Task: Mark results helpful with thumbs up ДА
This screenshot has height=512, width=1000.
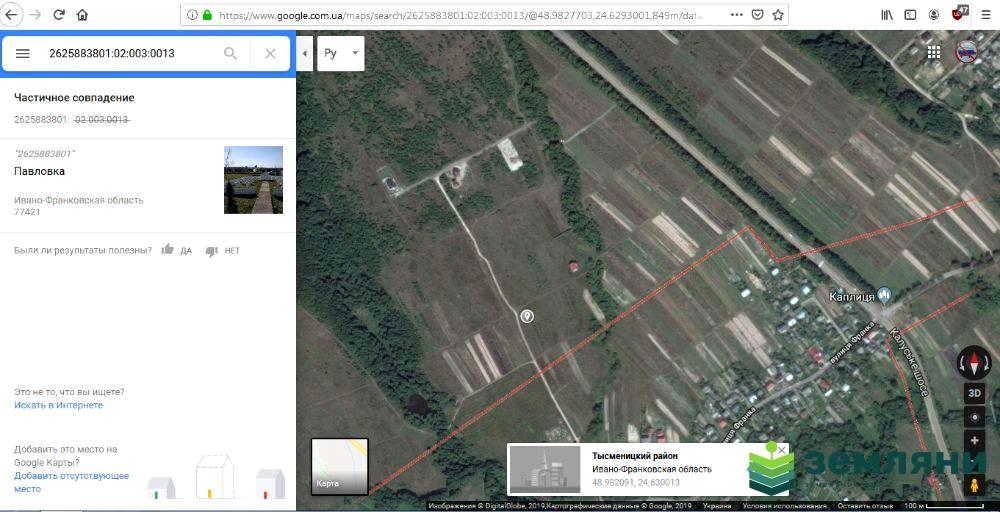Action: point(175,250)
